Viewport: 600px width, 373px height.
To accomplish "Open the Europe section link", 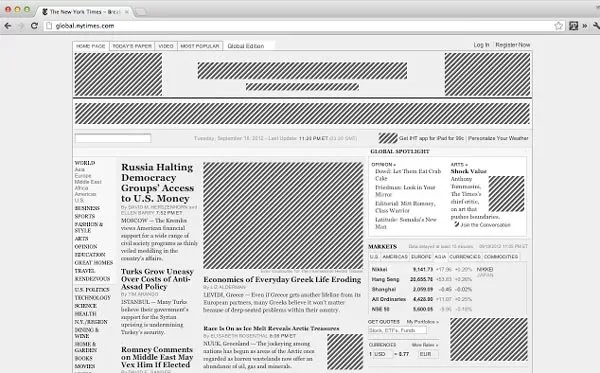I will (x=83, y=176).
